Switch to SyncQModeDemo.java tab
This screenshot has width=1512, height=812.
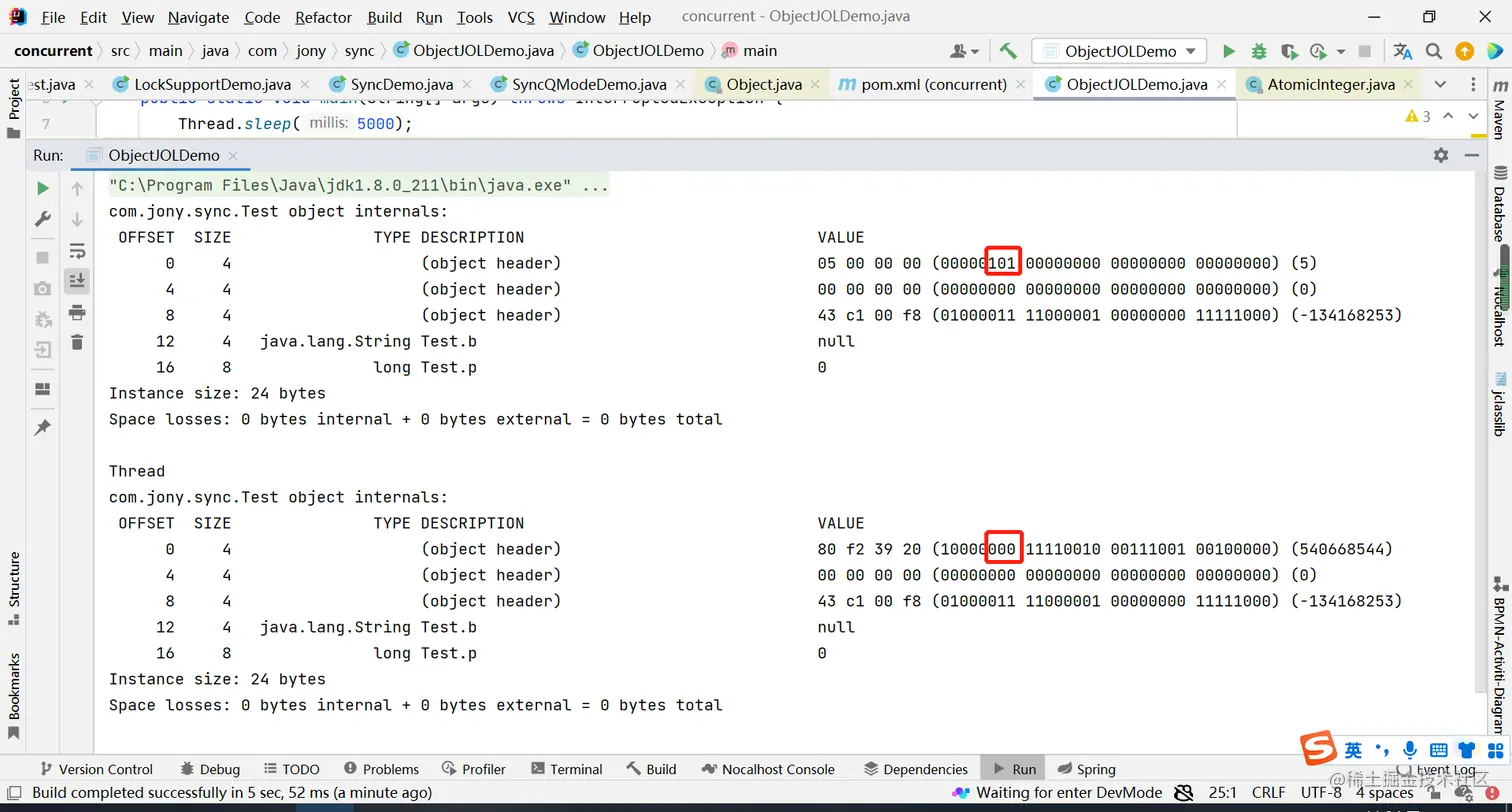(x=589, y=85)
